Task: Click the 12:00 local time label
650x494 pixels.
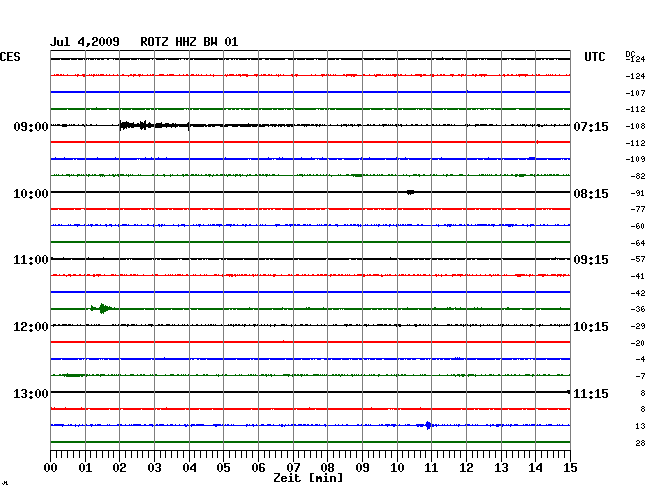Action: (x=31, y=327)
